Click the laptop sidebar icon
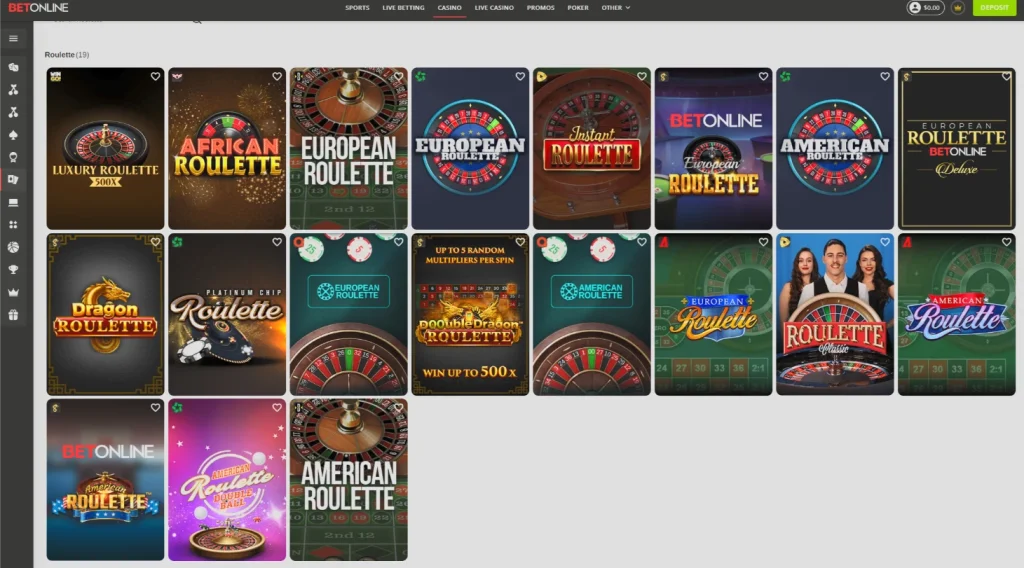The width and height of the screenshot is (1024, 568). tap(13, 202)
